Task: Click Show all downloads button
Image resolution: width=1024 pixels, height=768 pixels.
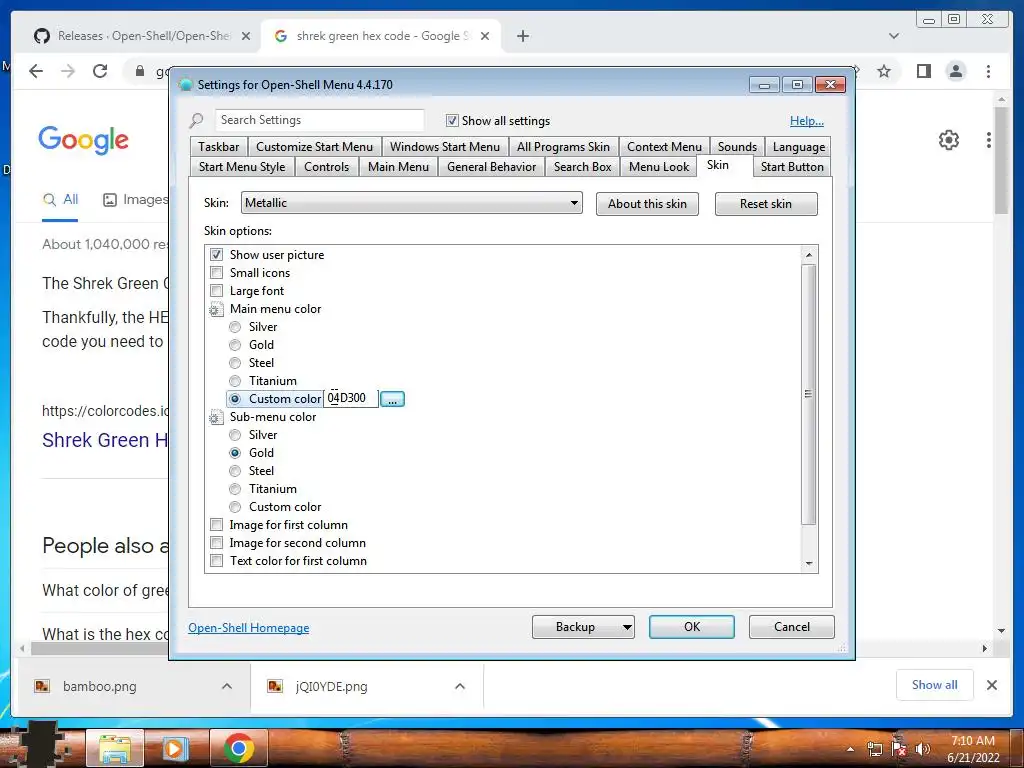Action: [x=935, y=685]
